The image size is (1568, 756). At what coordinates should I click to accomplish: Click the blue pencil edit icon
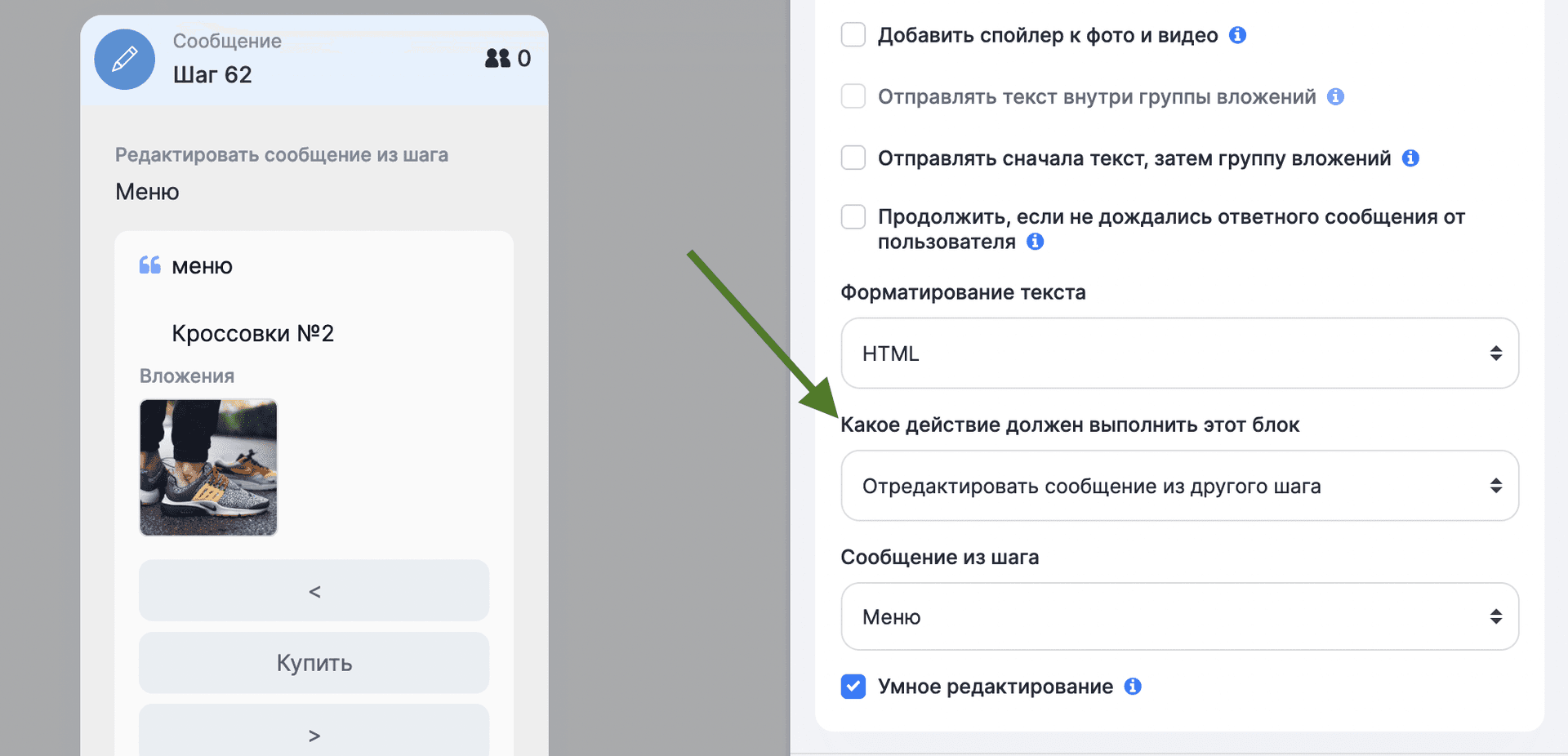[x=124, y=60]
